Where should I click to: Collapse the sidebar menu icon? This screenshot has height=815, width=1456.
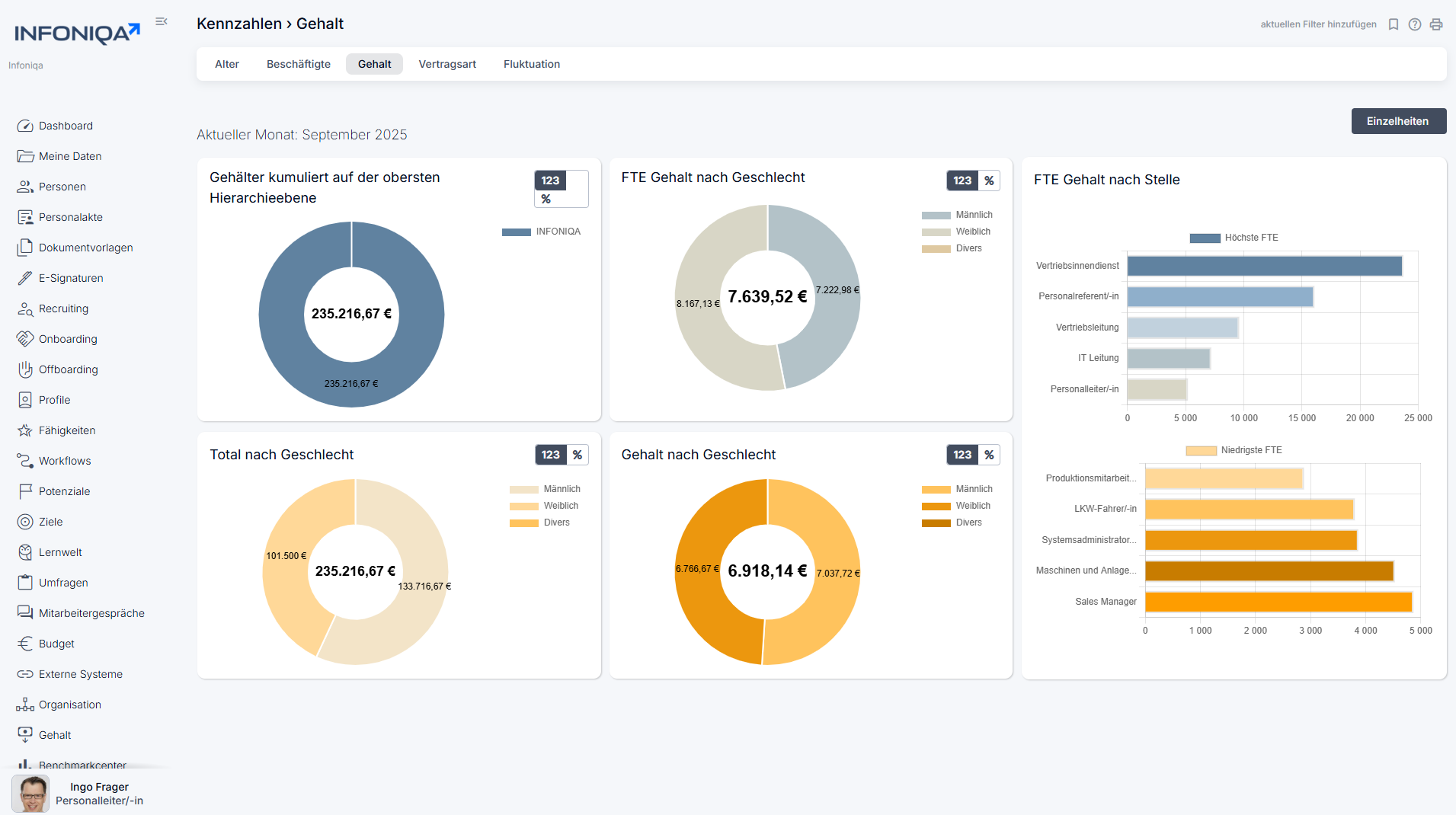[x=162, y=21]
